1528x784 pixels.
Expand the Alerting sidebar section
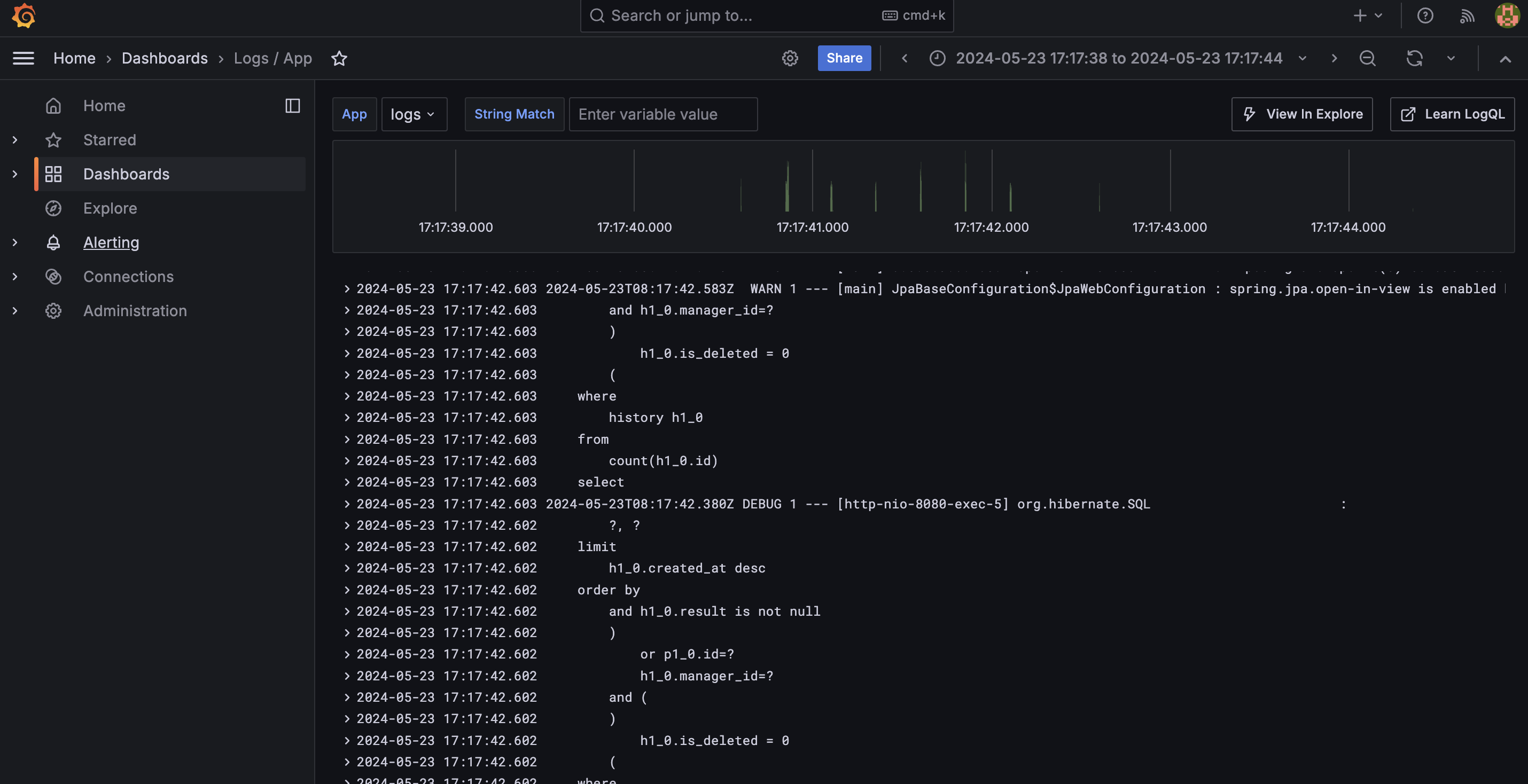[x=15, y=242]
